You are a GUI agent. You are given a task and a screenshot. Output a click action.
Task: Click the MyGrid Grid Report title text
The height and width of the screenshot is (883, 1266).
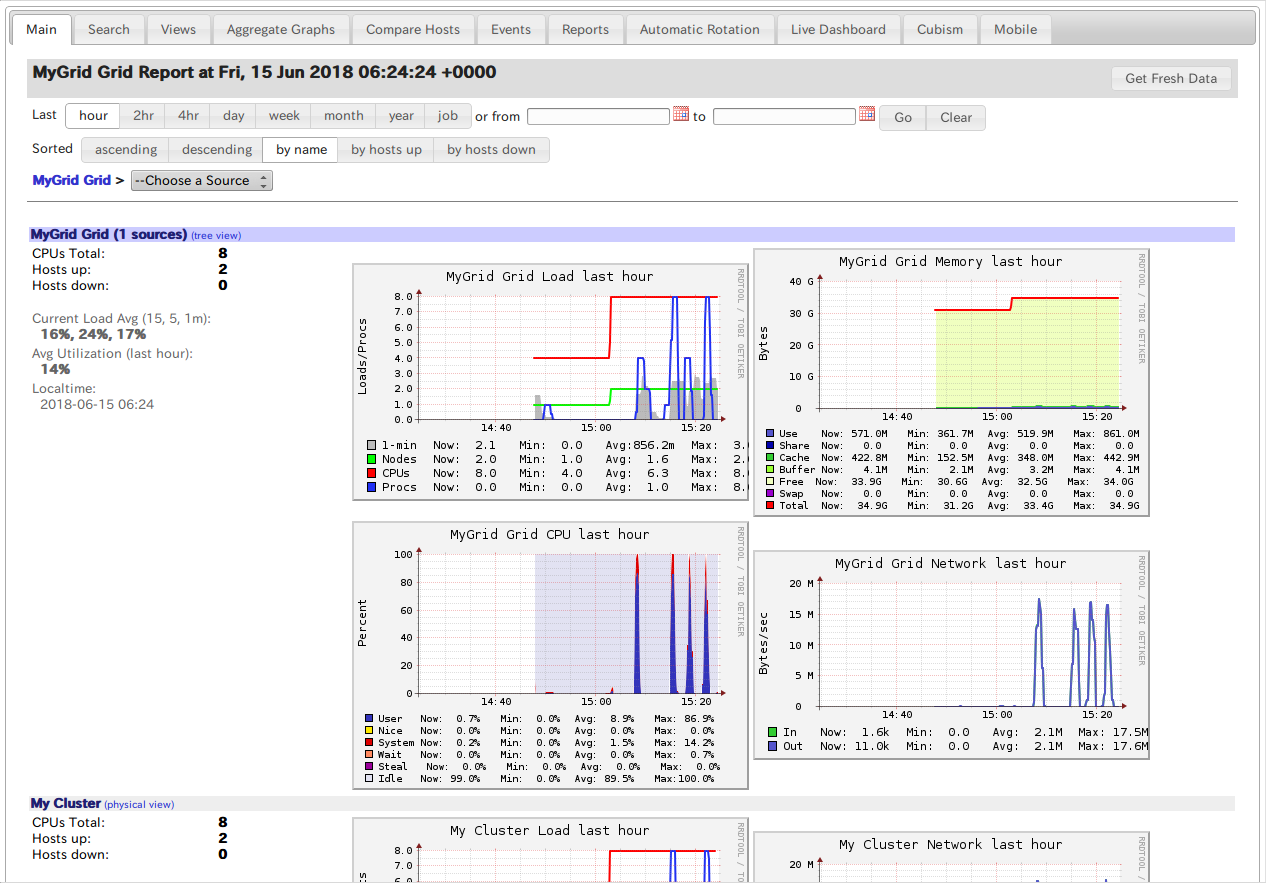pos(264,72)
